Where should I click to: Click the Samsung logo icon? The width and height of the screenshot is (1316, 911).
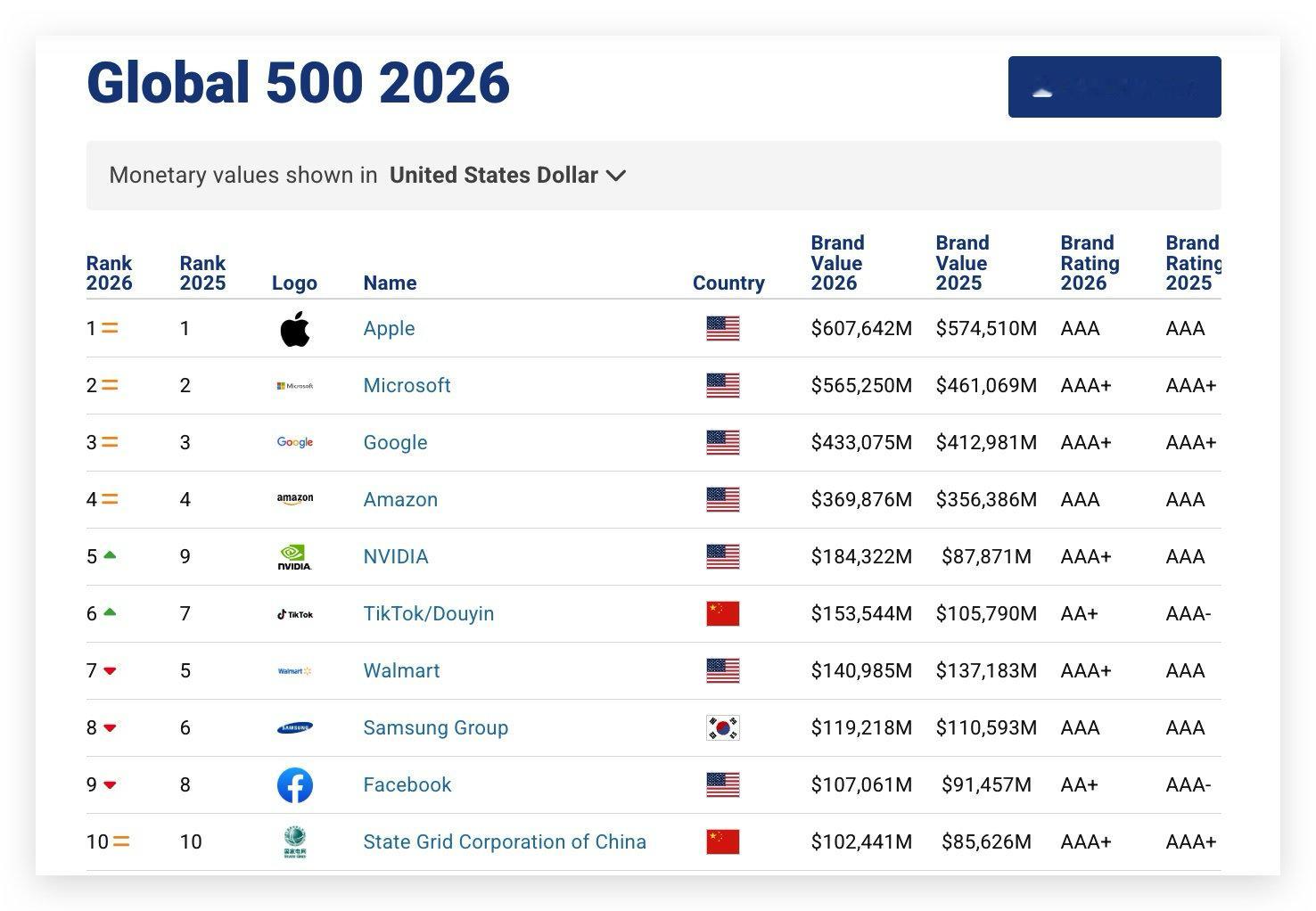[x=295, y=728]
